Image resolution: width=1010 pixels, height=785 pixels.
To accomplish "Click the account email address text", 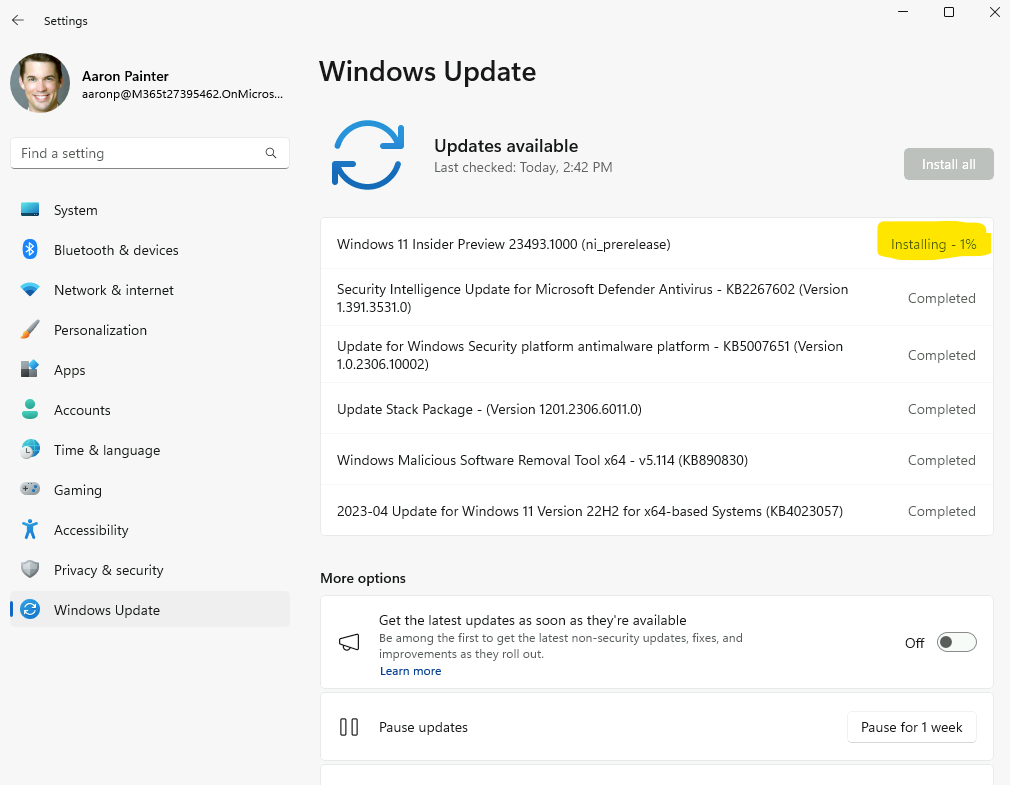I will pos(182,94).
